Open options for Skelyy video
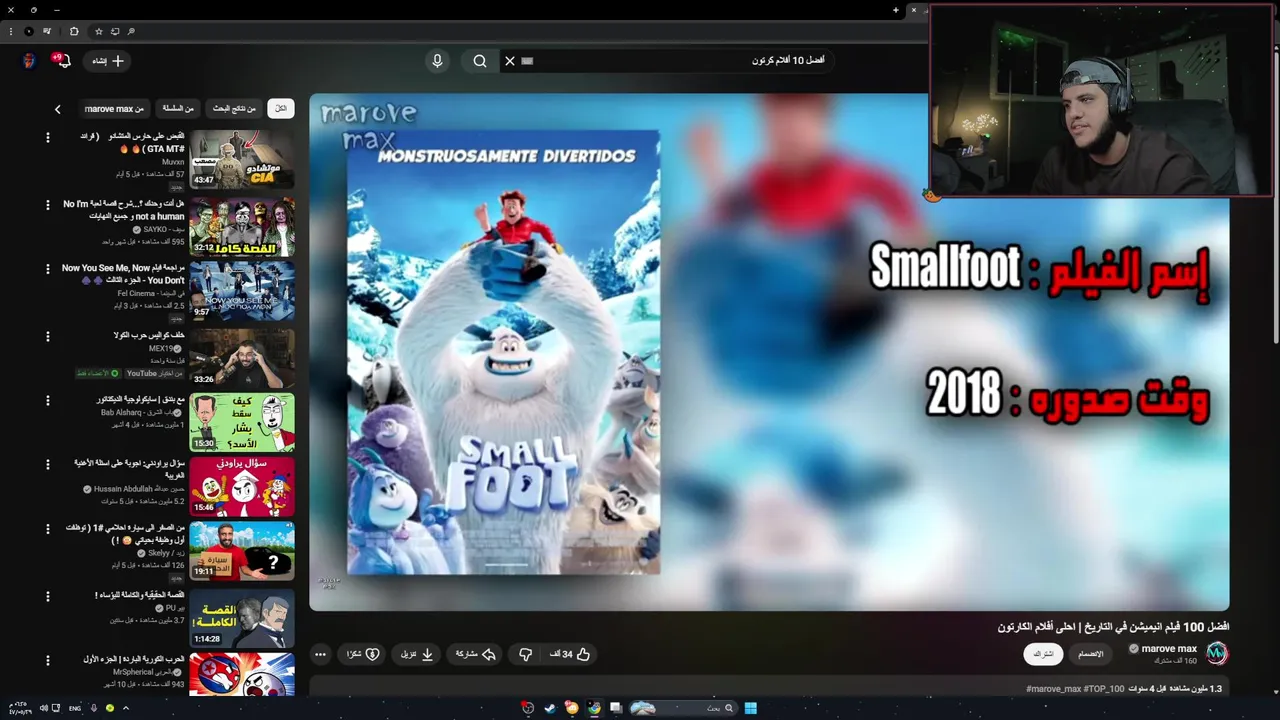The width and height of the screenshot is (1280, 720). tap(47, 529)
